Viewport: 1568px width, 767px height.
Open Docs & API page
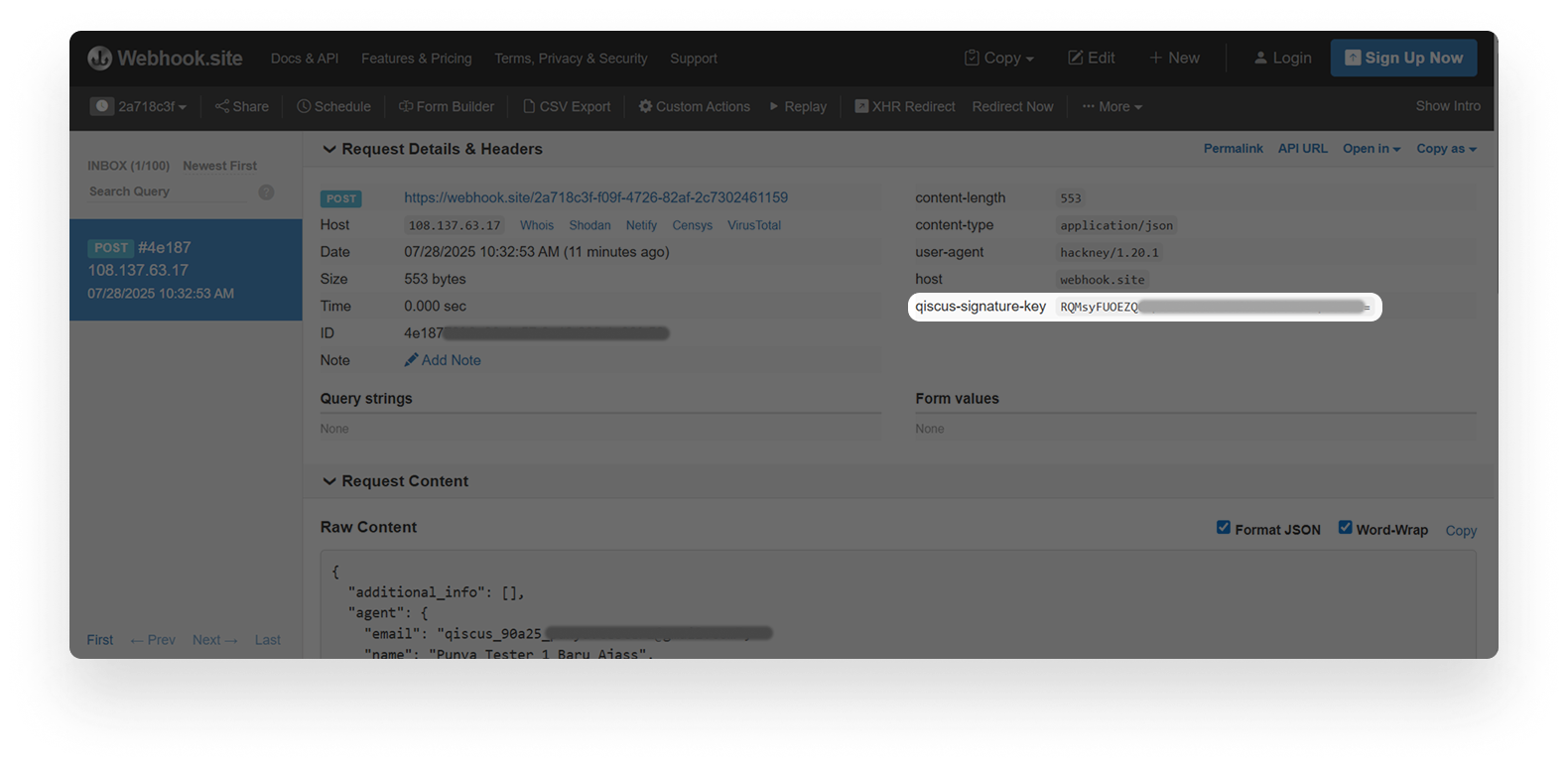click(x=305, y=59)
